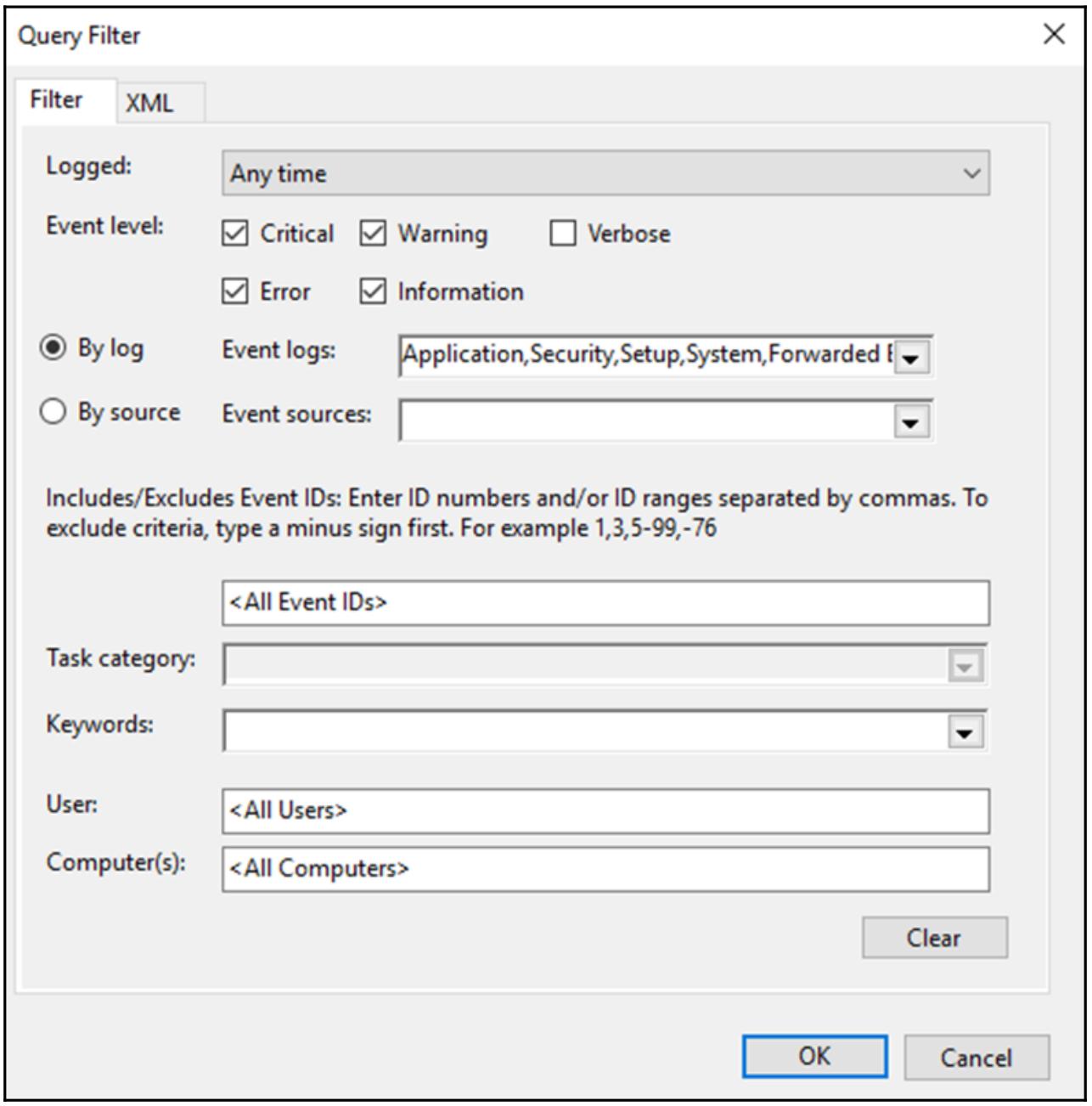Viewport: 1092px width, 1106px height.
Task: Expand the Event logs dropdown arrow
Action: tap(911, 358)
